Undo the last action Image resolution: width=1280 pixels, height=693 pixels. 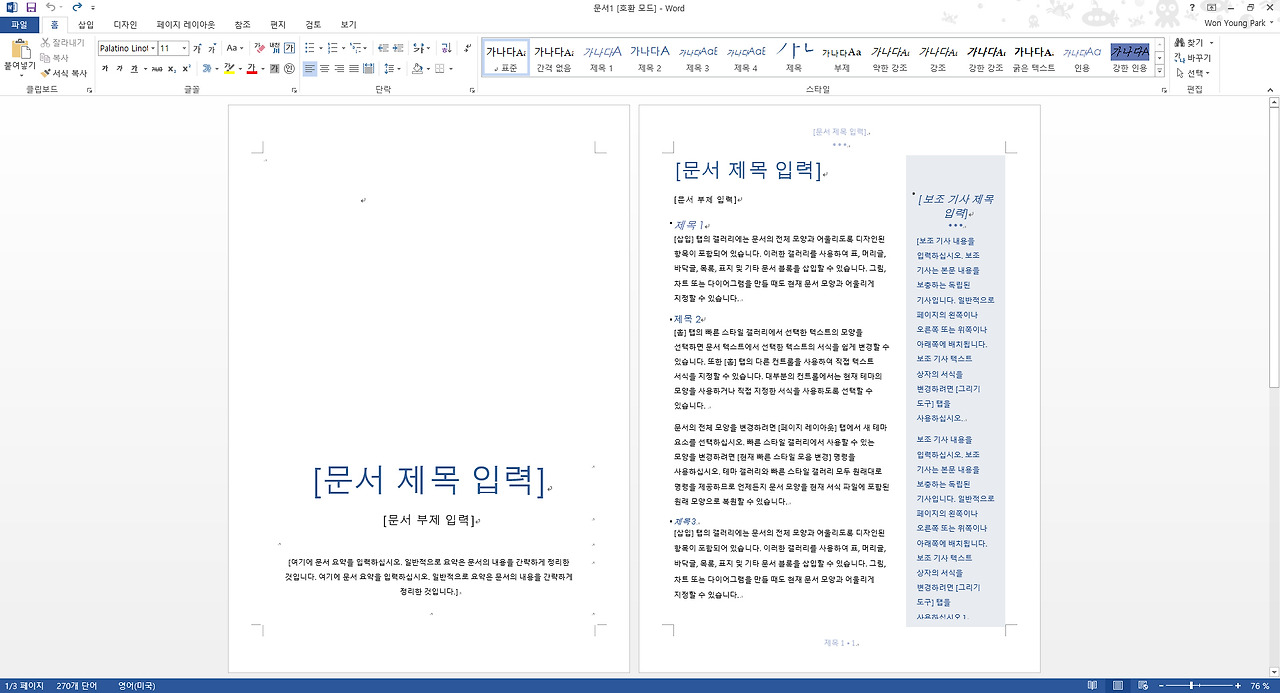(50, 7)
